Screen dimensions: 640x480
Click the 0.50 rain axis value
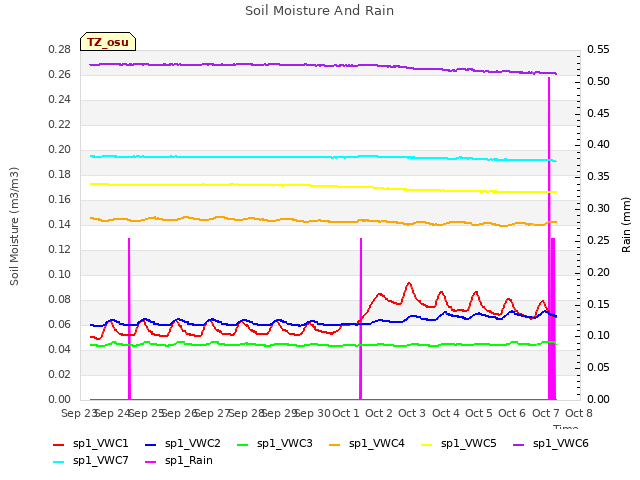[x=598, y=81]
